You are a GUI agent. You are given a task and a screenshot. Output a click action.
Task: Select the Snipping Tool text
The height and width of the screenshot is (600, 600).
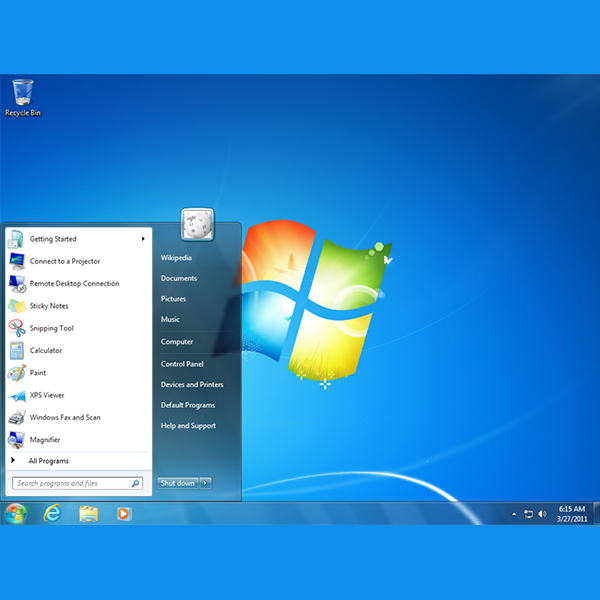click(52, 328)
